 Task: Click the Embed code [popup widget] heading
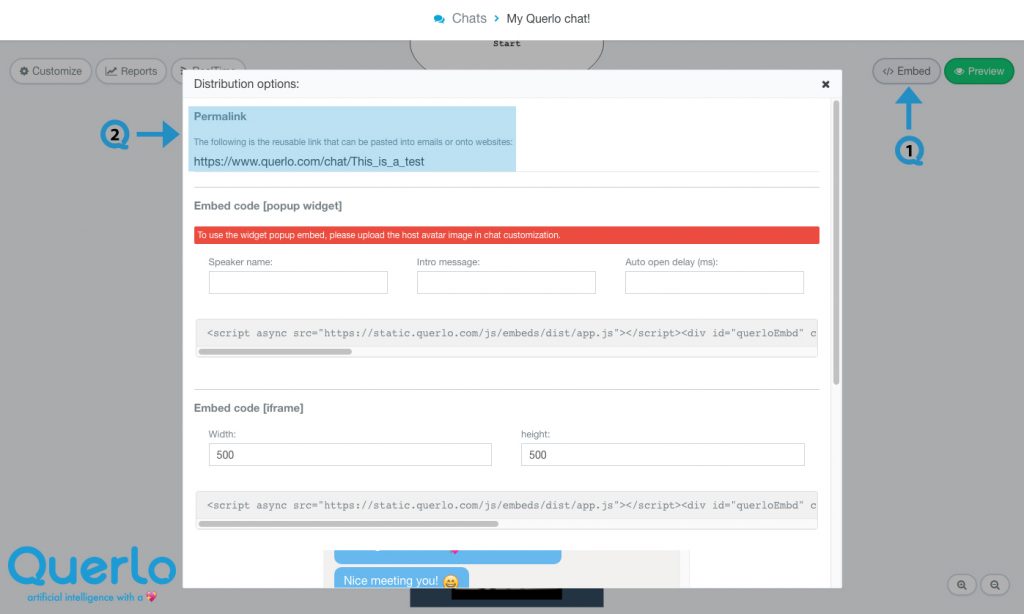click(x=268, y=206)
